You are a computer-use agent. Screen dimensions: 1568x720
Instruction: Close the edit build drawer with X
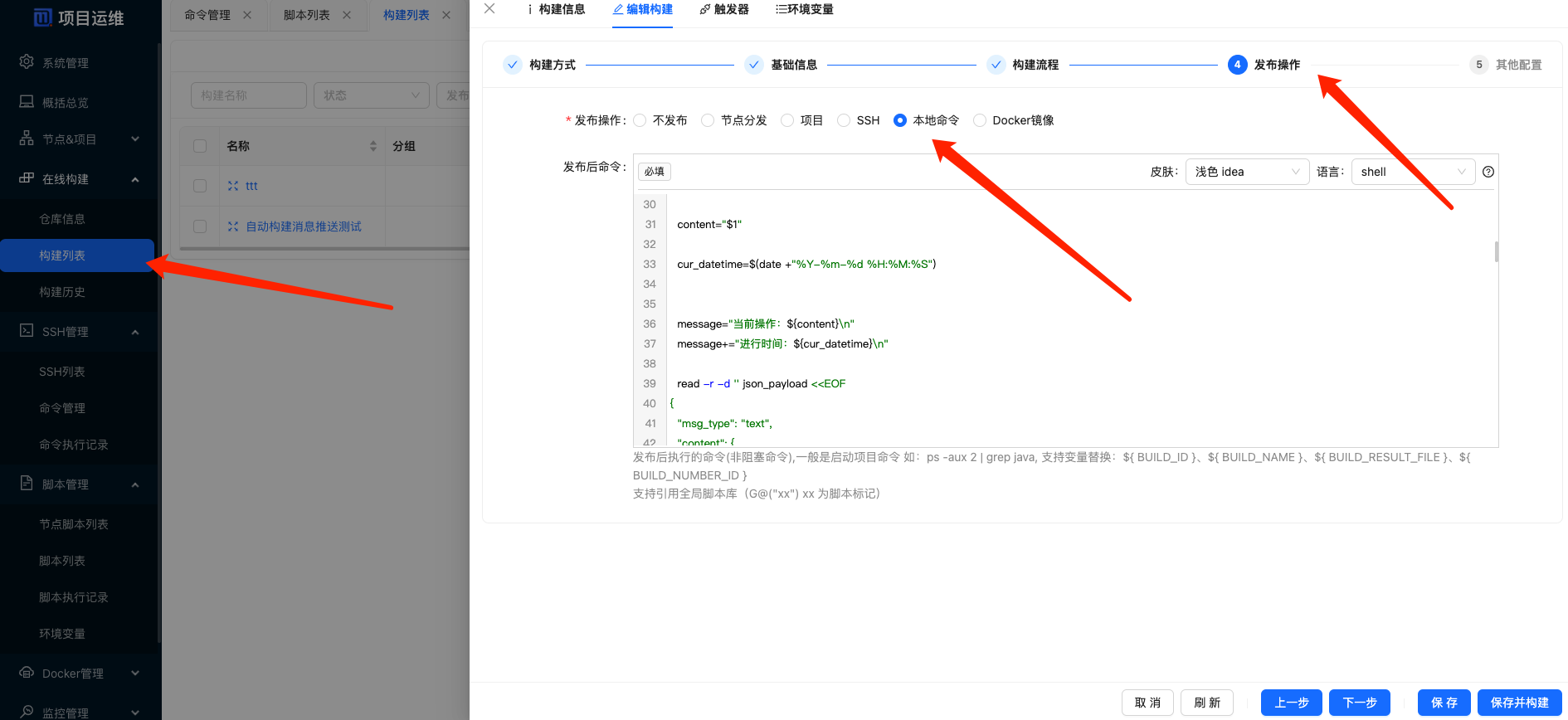[489, 9]
